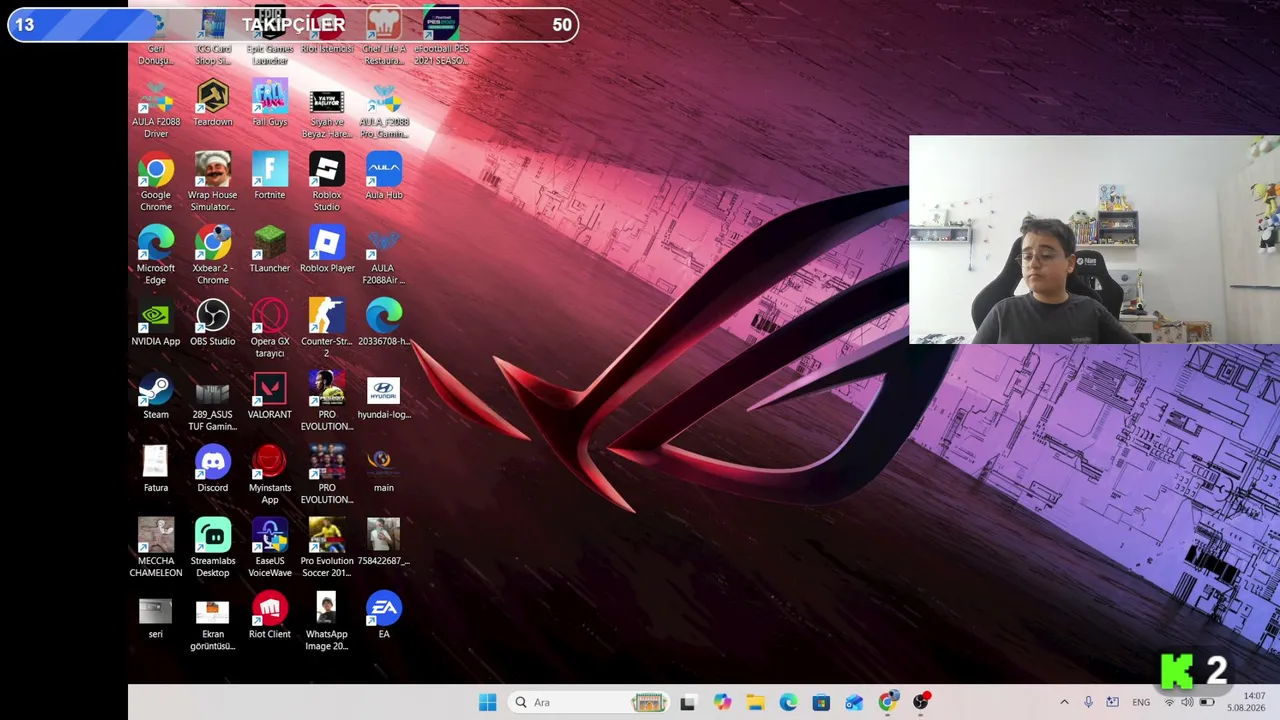Launch Roblox Player from the desktop
This screenshot has width=1280, height=720.
(x=327, y=250)
